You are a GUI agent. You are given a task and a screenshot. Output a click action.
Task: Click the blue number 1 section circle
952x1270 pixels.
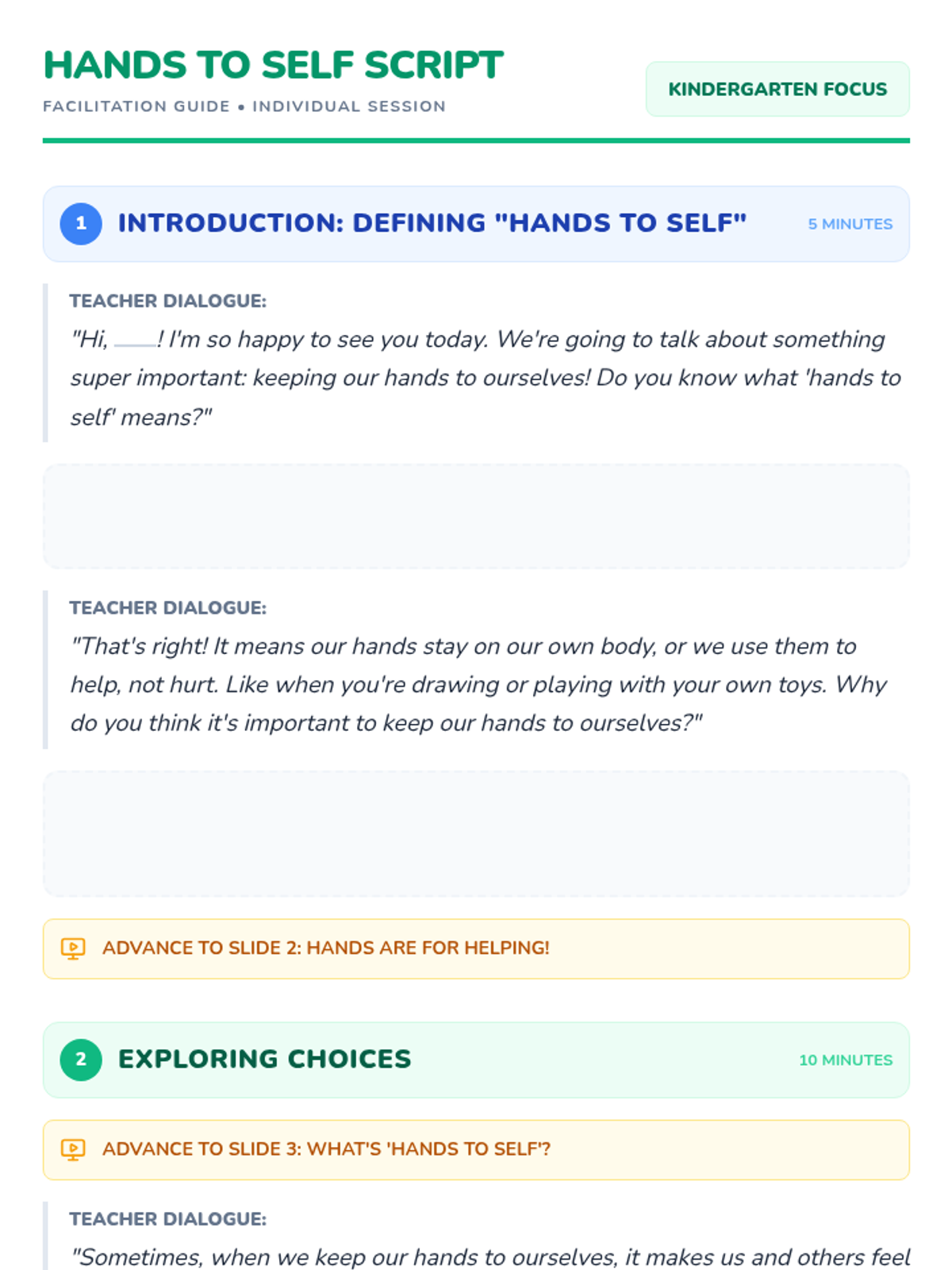(x=81, y=224)
